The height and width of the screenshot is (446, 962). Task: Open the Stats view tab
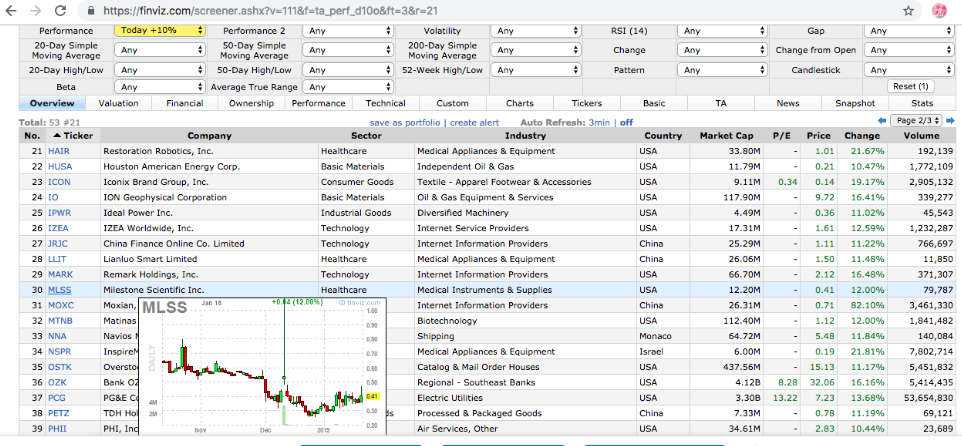point(922,103)
